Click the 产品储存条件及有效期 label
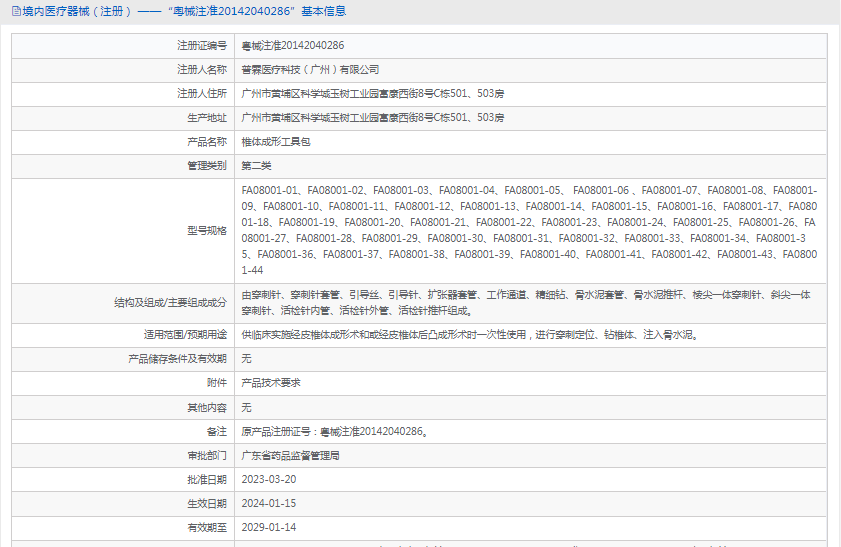Viewport: 841px width, 547px height. pyautogui.click(x=178, y=359)
